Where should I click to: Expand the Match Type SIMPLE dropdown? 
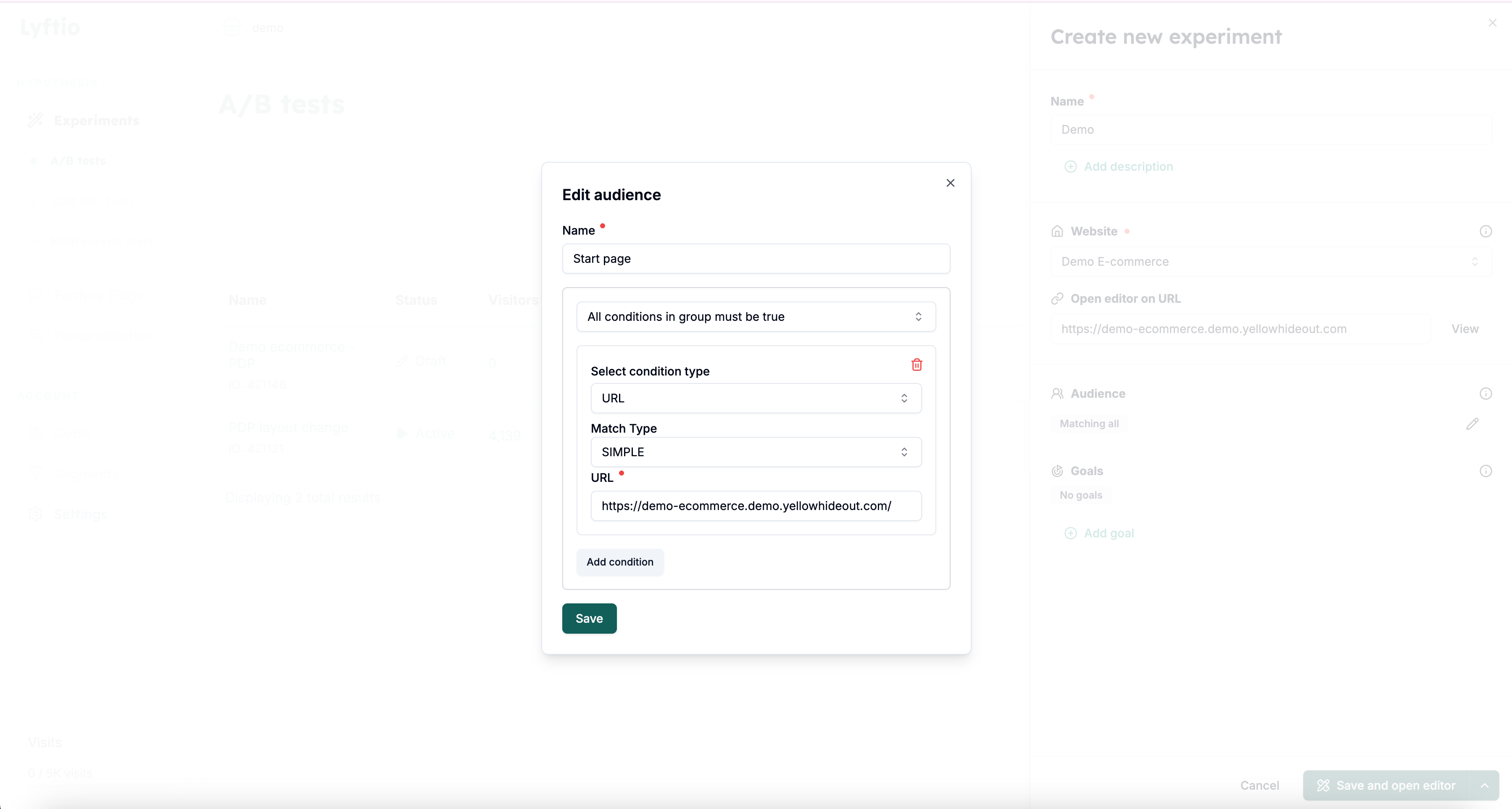[x=756, y=452]
